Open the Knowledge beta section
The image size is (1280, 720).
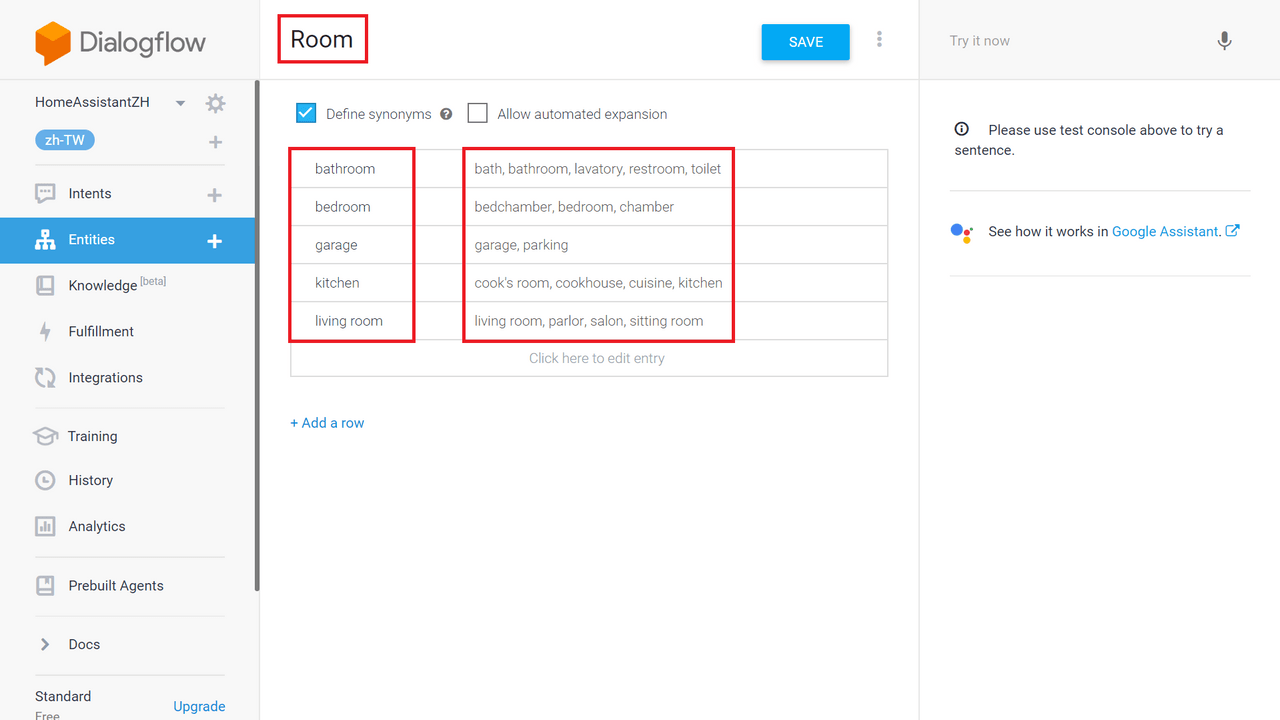117,285
